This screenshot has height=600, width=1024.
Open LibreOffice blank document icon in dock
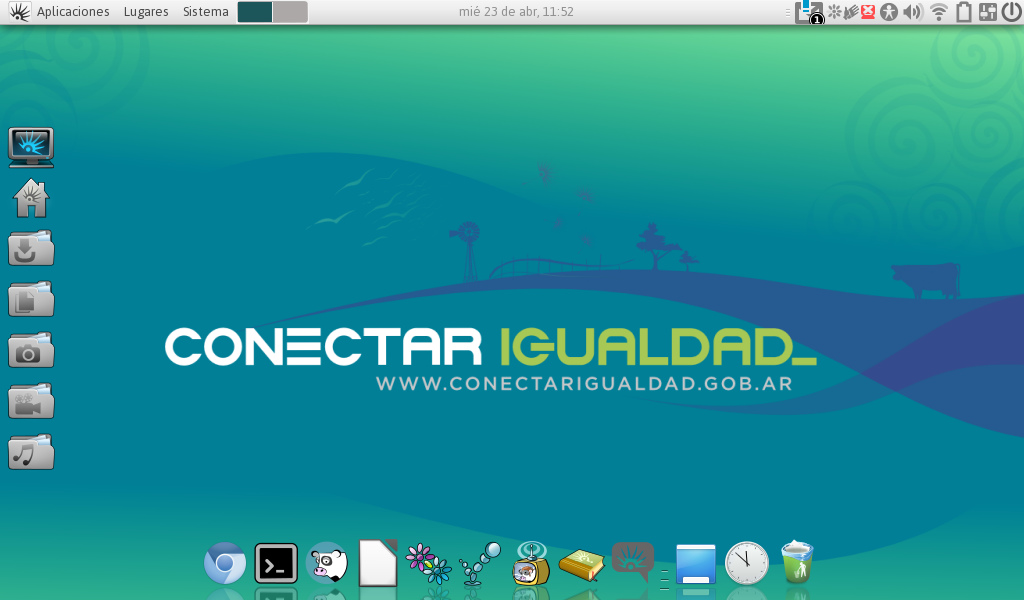(x=378, y=562)
